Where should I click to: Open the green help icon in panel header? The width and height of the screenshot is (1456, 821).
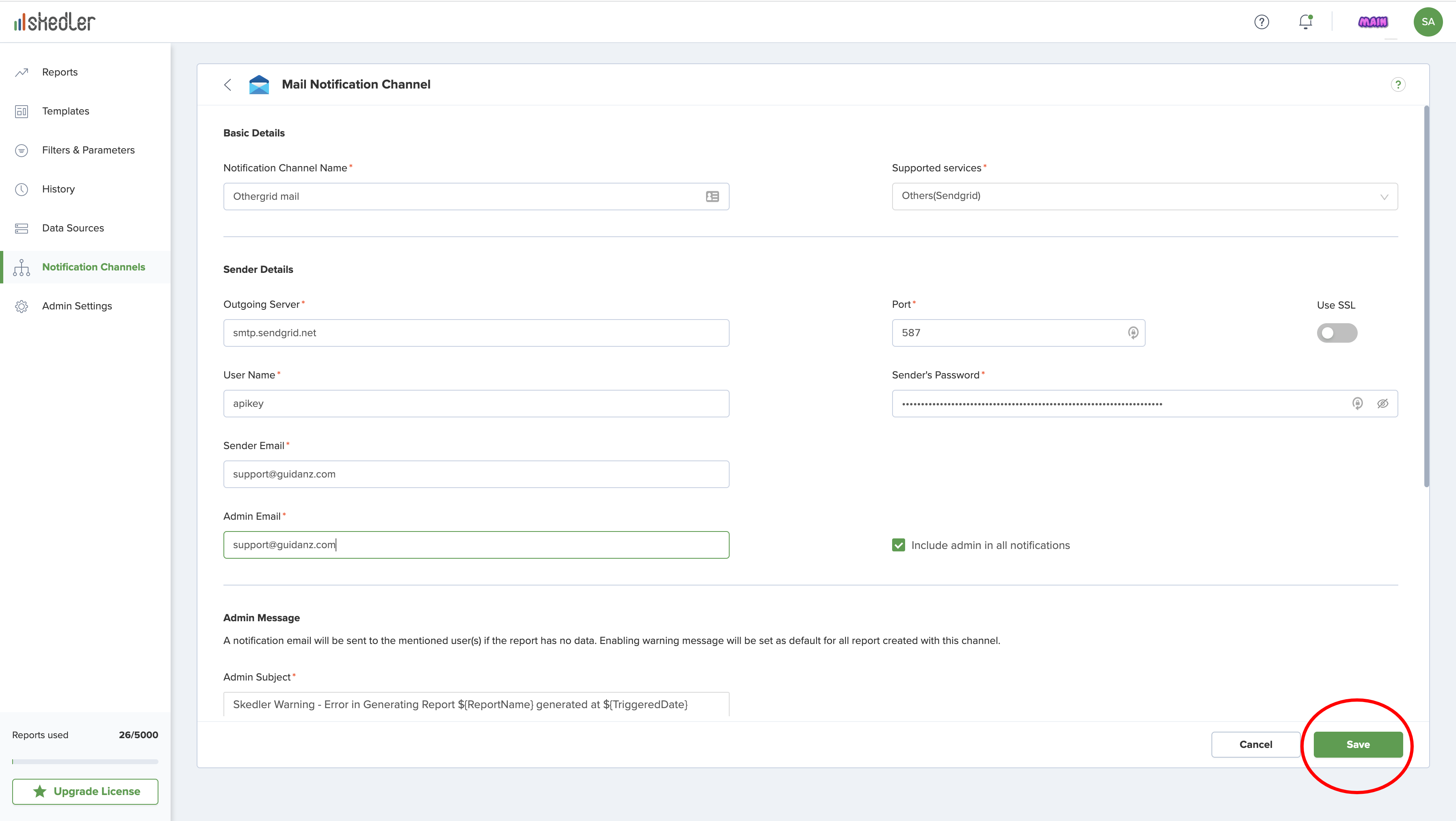pyautogui.click(x=1397, y=85)
